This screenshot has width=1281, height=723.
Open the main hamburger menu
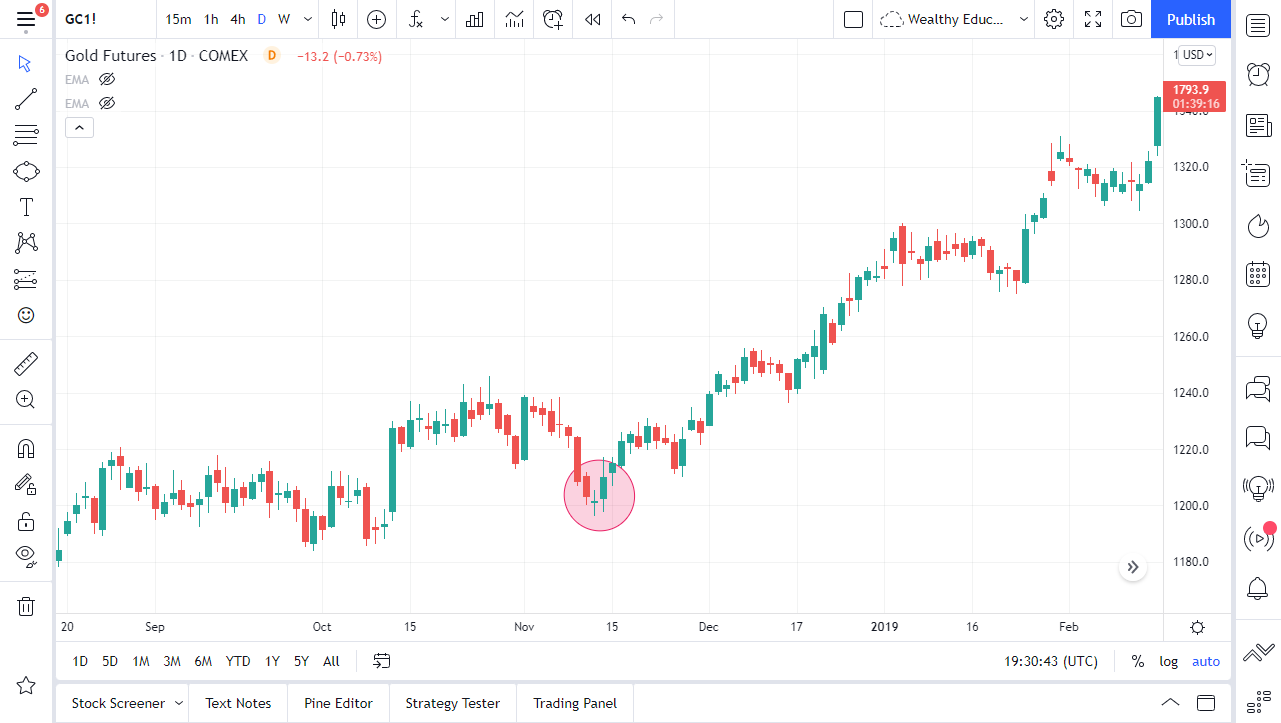tap(26, 19)
